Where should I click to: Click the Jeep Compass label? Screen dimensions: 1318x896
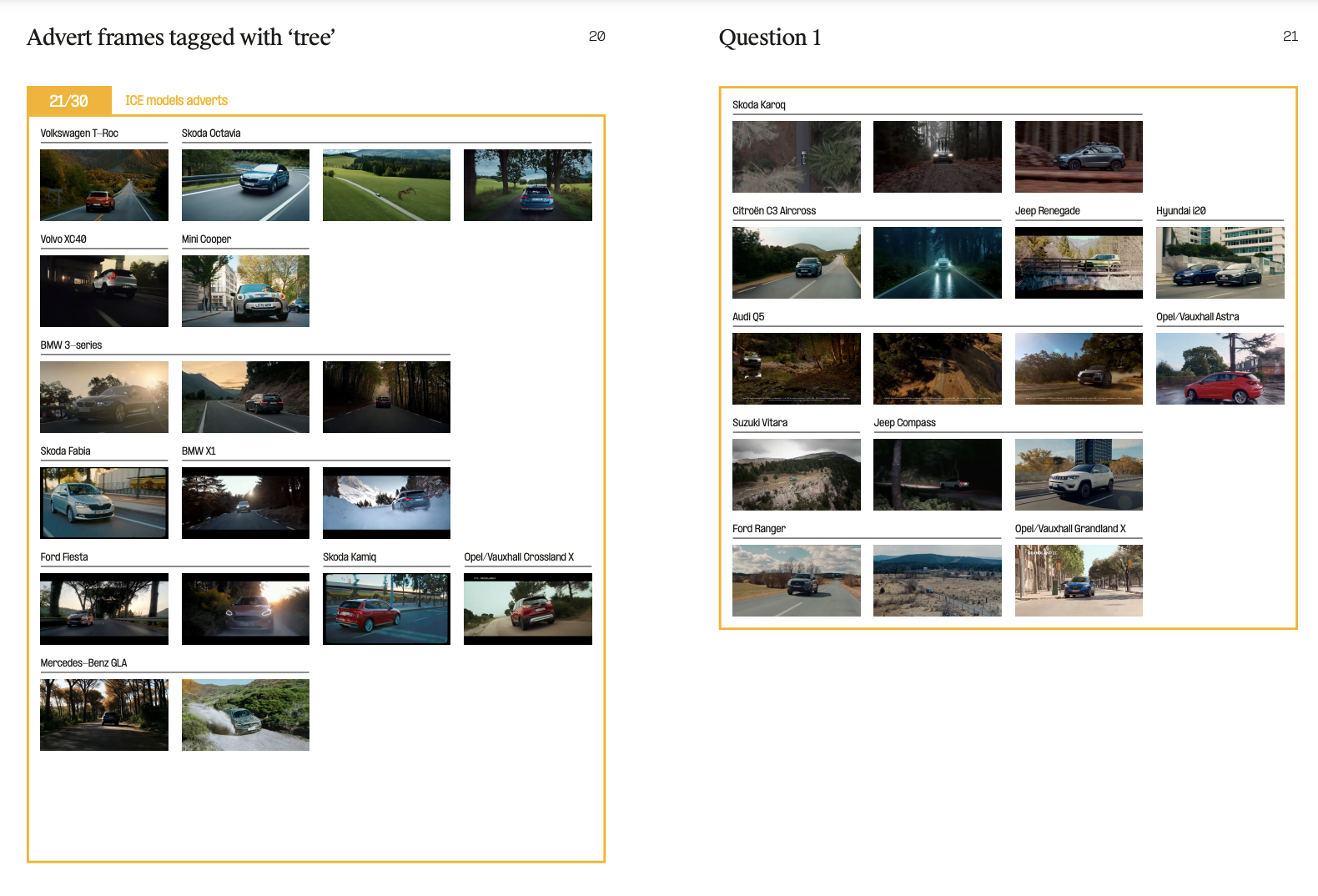(905, 423)
